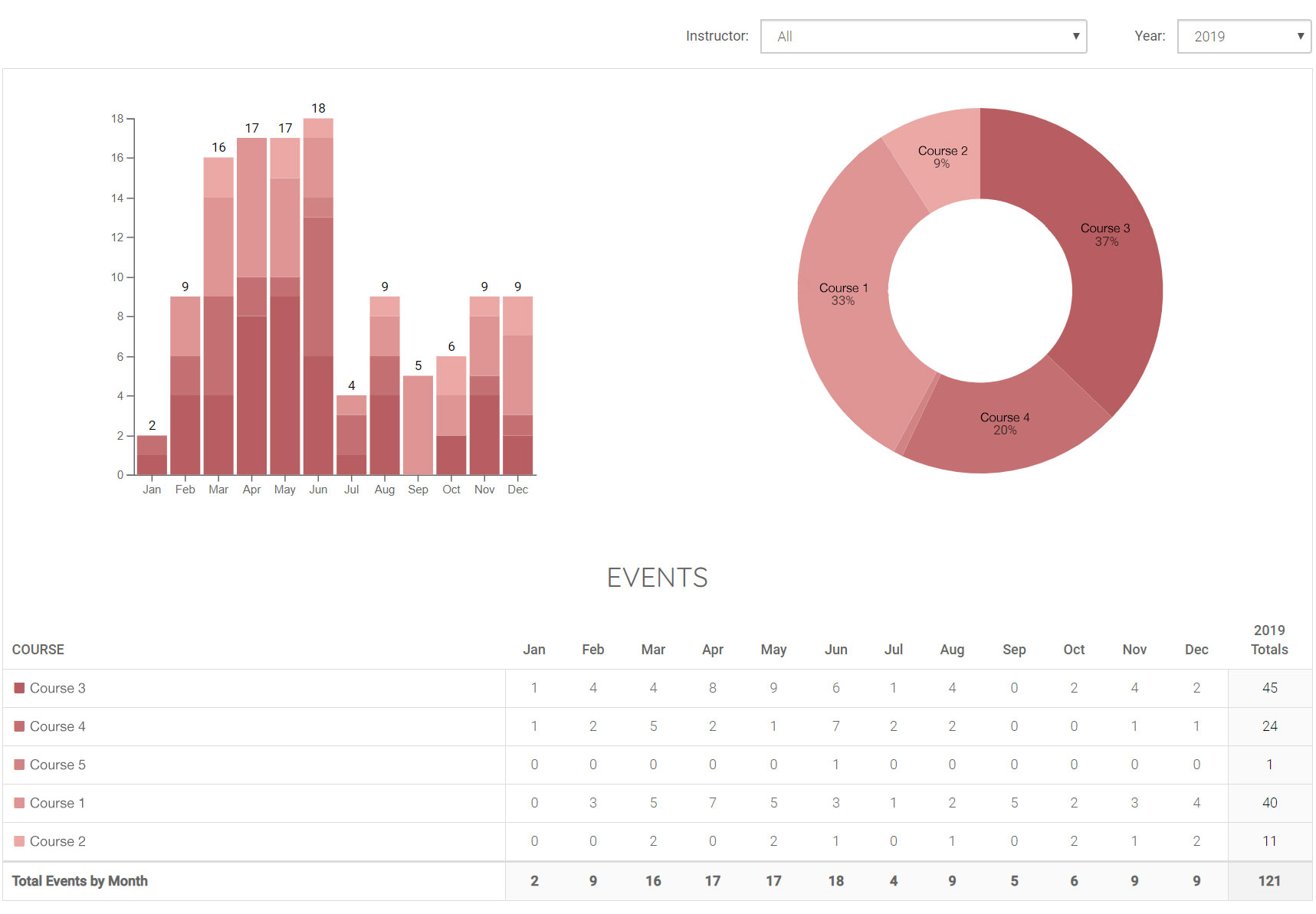Click the 2019 Totals column header
1316x914 pixels.
point(1269,640)
